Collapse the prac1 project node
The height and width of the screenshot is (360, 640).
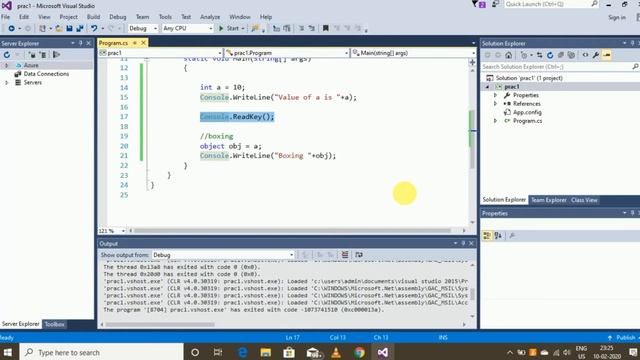pos(487,87)
